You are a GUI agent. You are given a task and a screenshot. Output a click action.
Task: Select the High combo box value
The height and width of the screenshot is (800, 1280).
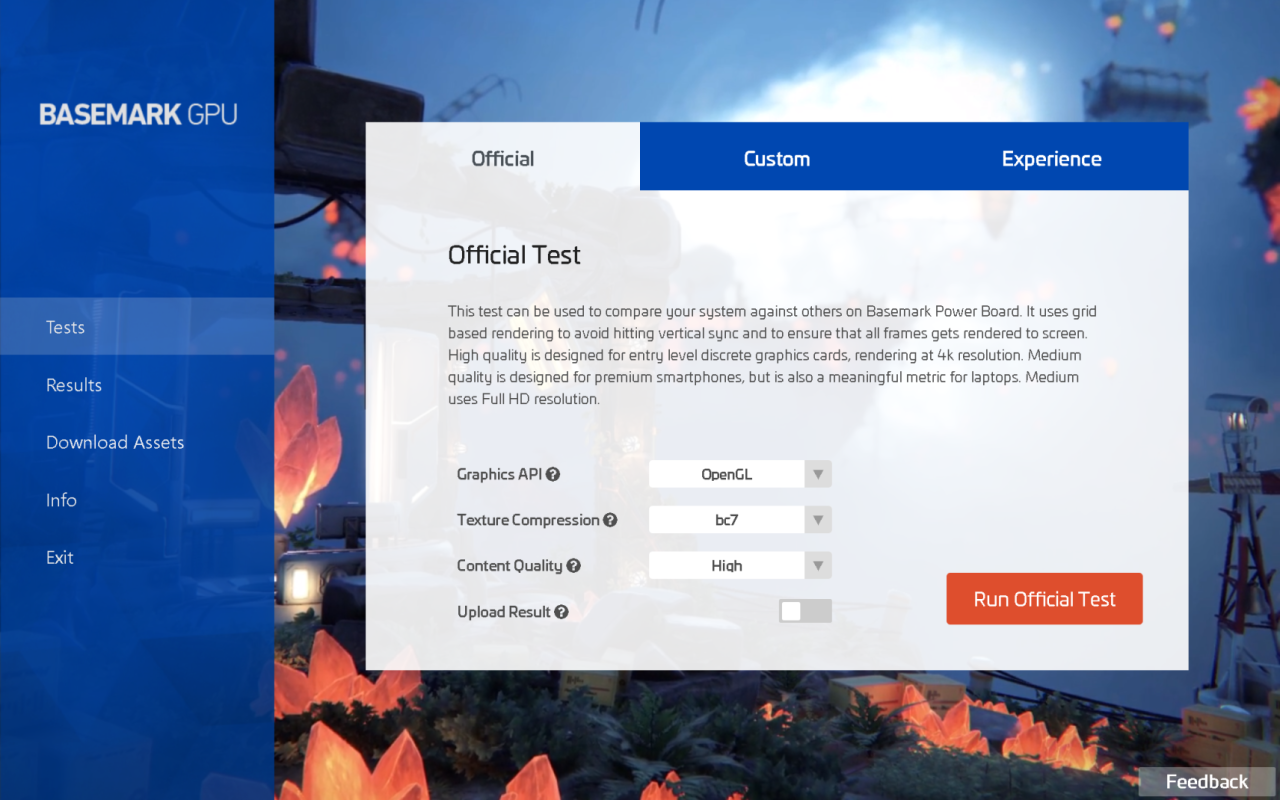click(x=727, y=566)
